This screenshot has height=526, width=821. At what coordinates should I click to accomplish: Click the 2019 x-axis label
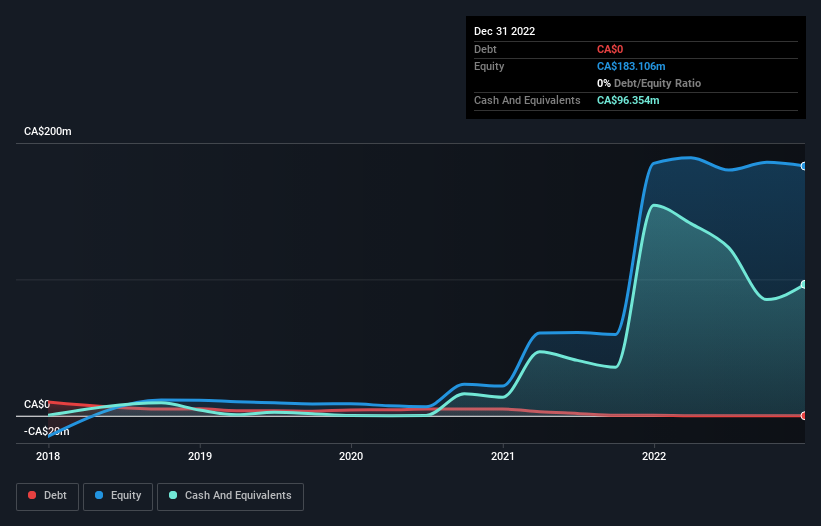(x=200, y=456)
